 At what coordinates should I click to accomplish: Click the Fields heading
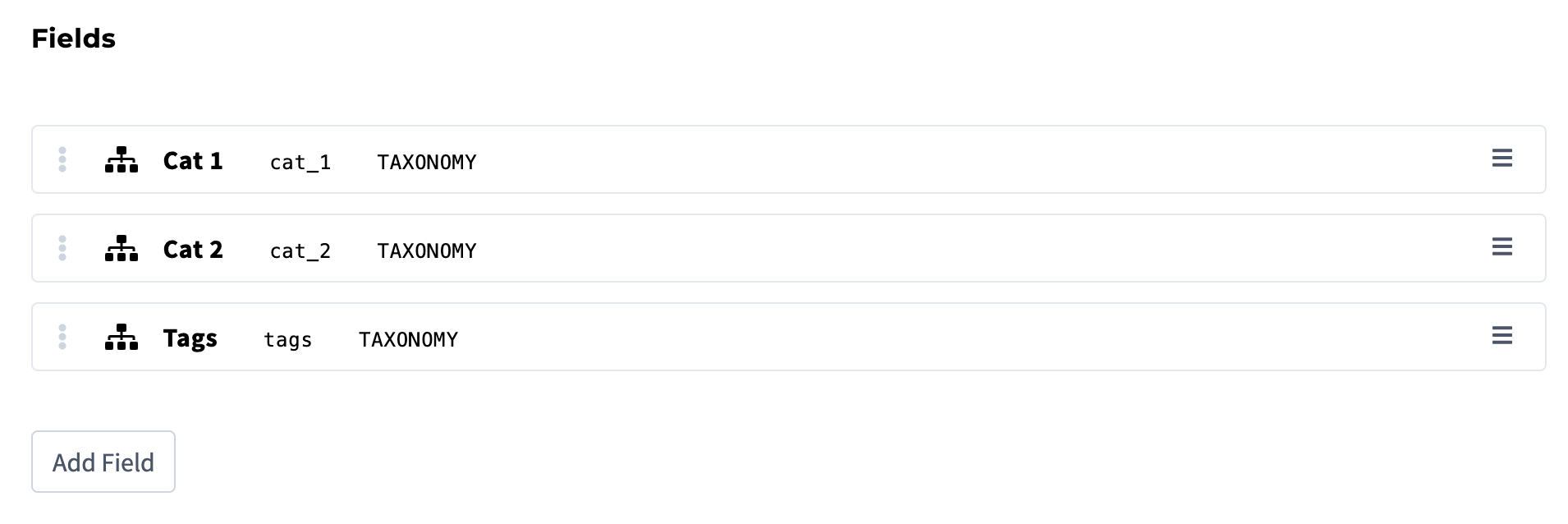coord(73,37)
